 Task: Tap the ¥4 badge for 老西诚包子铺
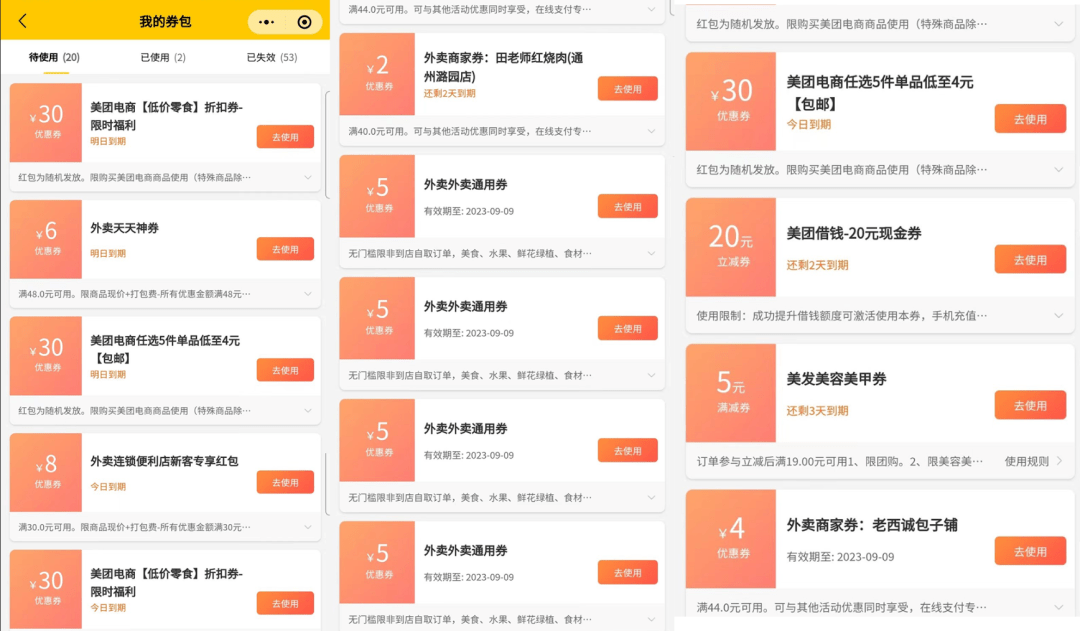point(730,539)
